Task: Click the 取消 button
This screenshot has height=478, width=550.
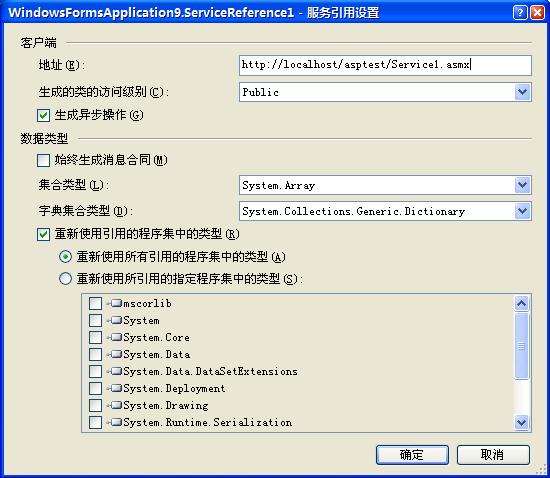Action: 493,455
